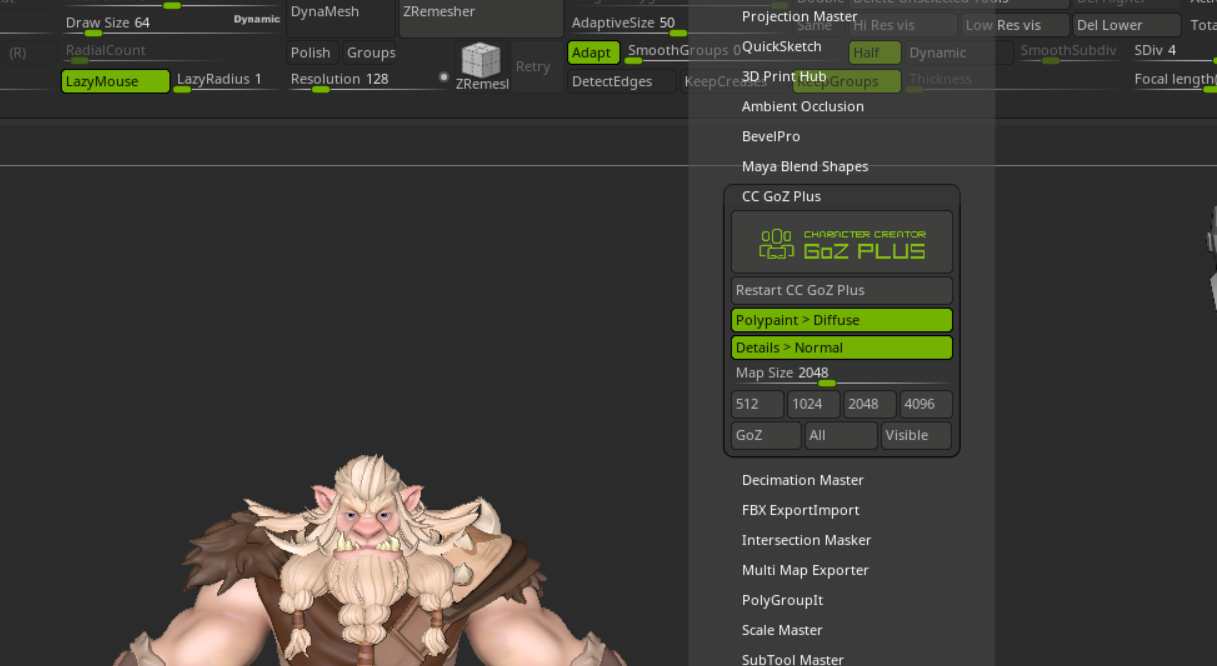Disable Details > Normal option
Screen dimensions: 1217x666
pyautogui.click(x=842, y=347)
